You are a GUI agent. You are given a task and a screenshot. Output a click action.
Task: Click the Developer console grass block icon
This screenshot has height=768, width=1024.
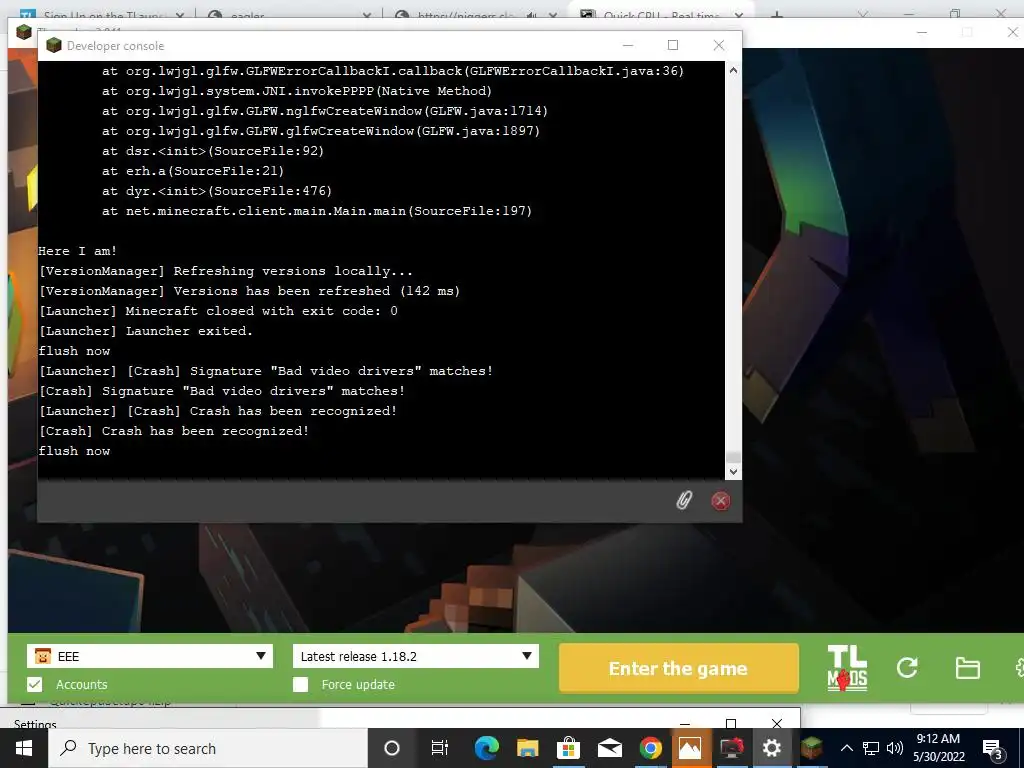click(x=54, y=45)
